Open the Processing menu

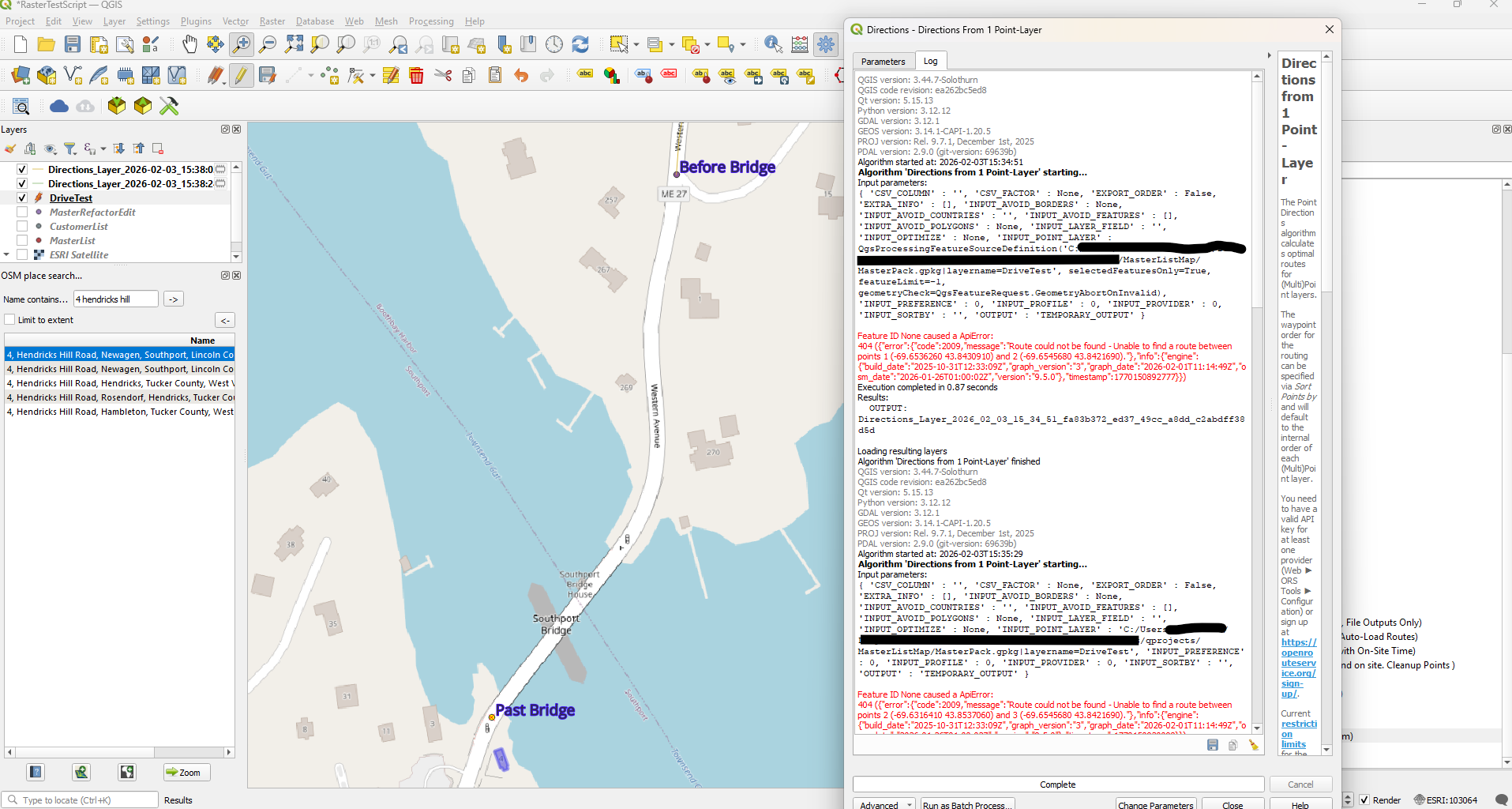(431, 21)
